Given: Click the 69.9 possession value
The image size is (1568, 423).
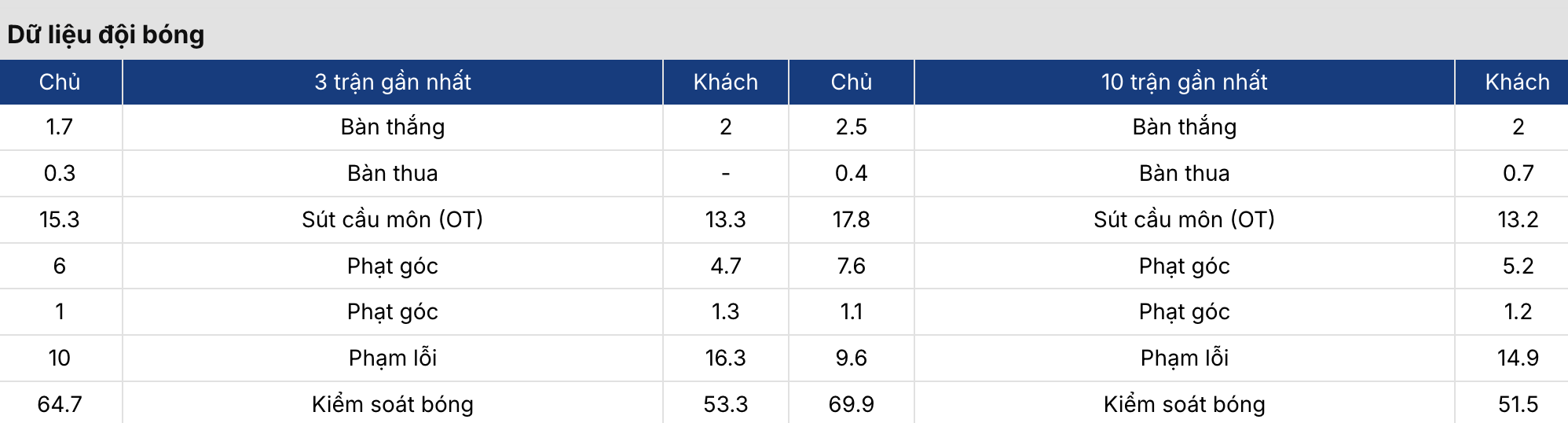Looking at the screenshot, I should click(851, 404).
